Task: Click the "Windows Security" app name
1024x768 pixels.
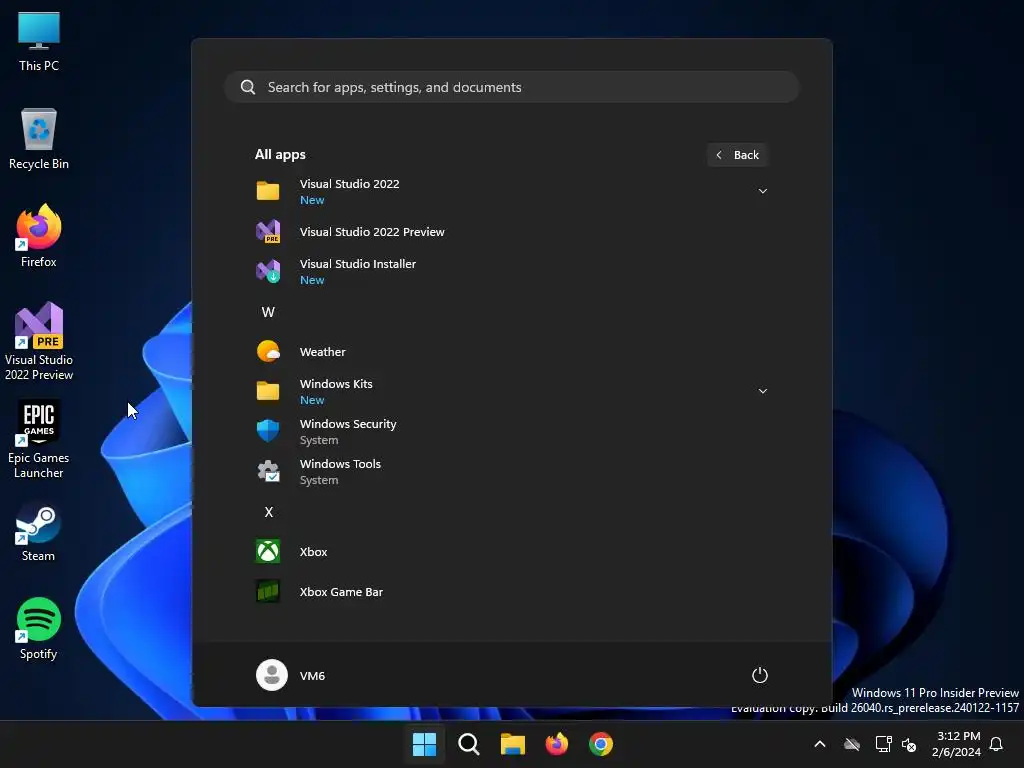Action: (347, 424)
